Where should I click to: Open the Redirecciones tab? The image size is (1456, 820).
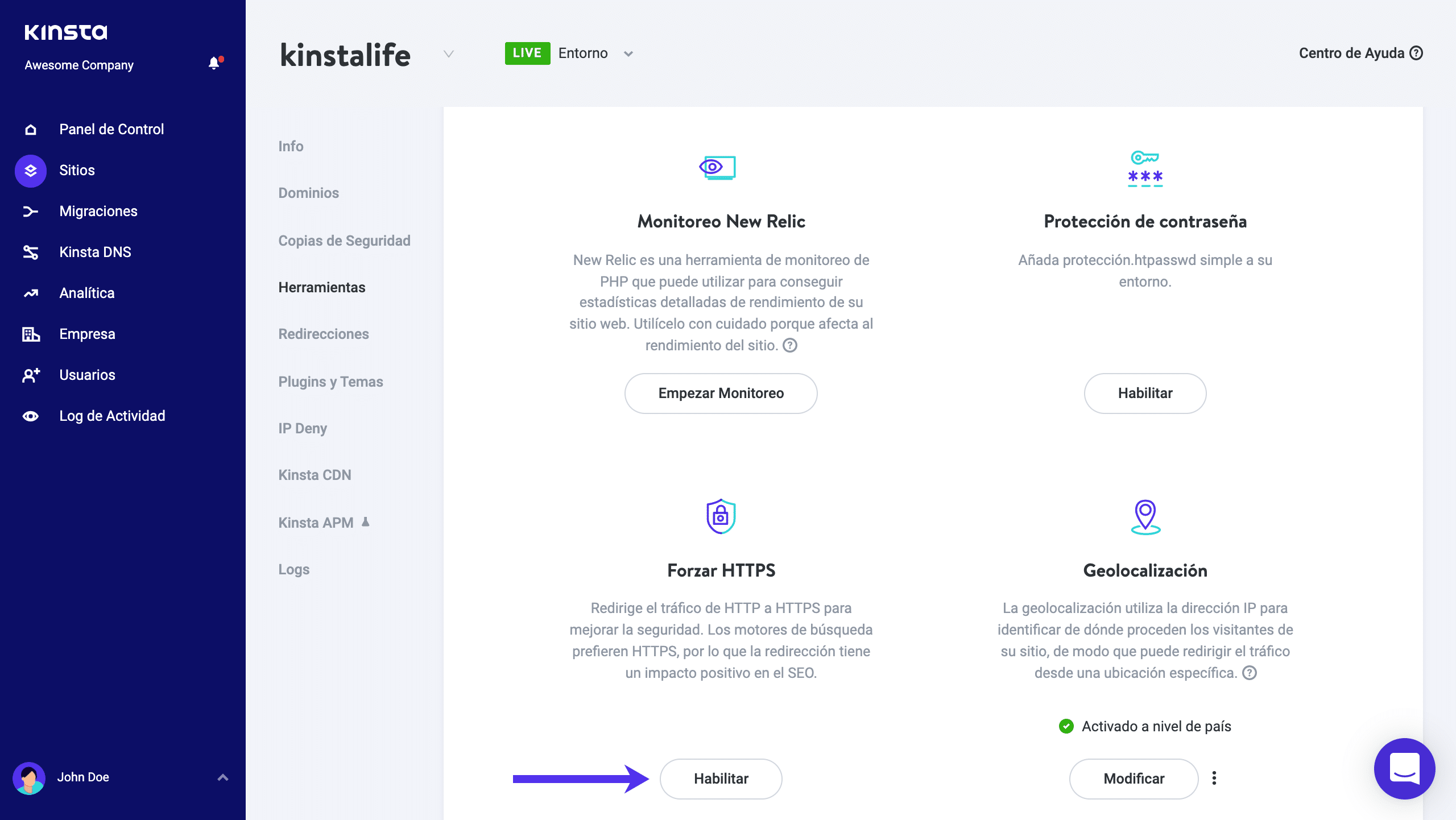click(324, 334)
